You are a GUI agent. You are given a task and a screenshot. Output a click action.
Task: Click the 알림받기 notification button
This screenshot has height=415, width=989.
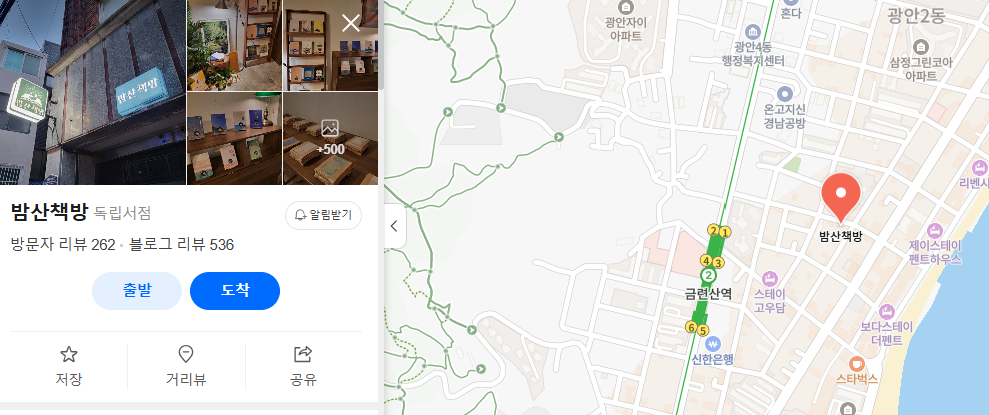point(324,215)
